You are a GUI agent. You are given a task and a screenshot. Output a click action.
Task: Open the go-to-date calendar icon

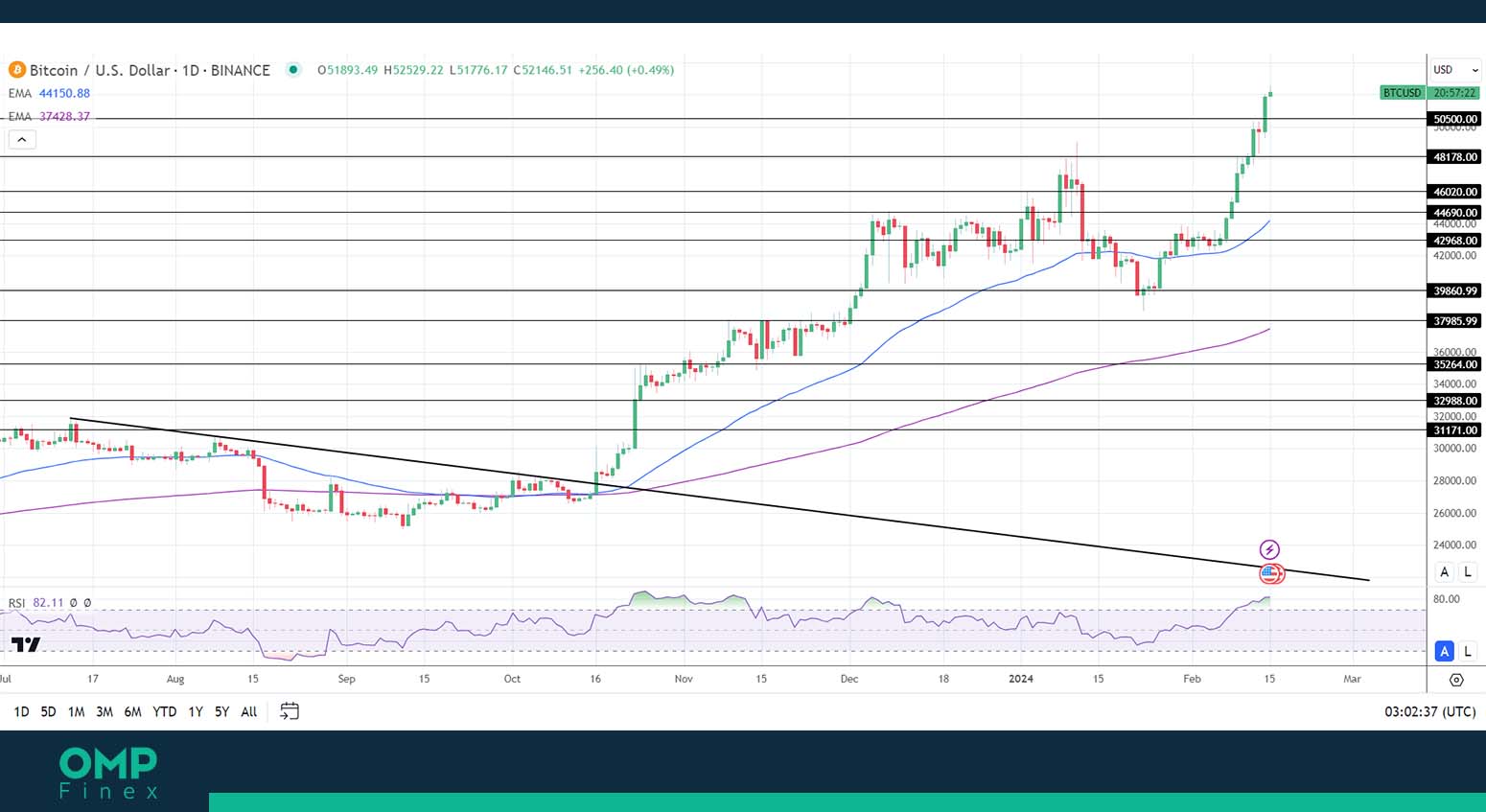click(290, 711)
